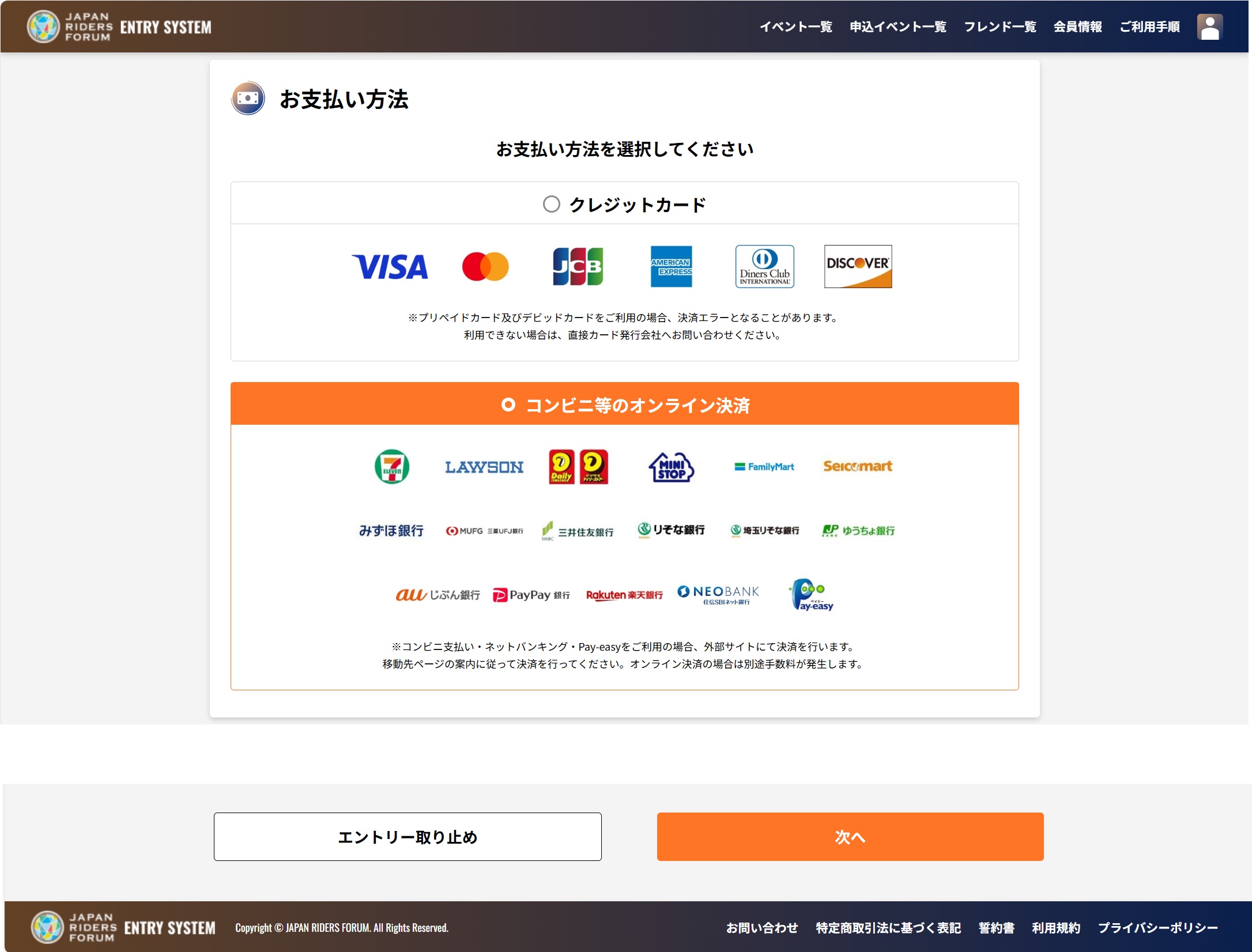Click the Rakuten 楽天銀行 logo

pyautogui.click(x=624, y=595)
